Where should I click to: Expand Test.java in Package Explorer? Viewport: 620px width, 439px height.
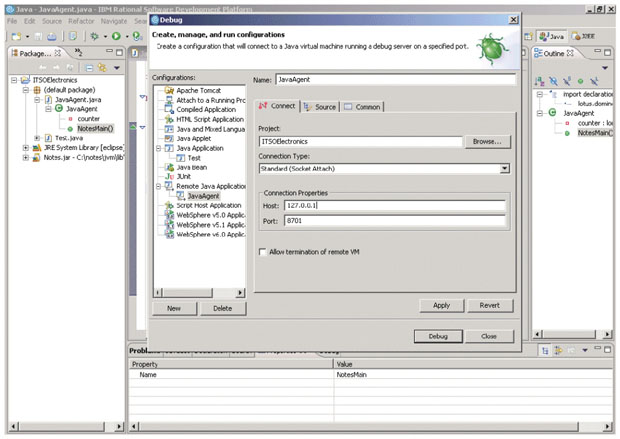37,138
